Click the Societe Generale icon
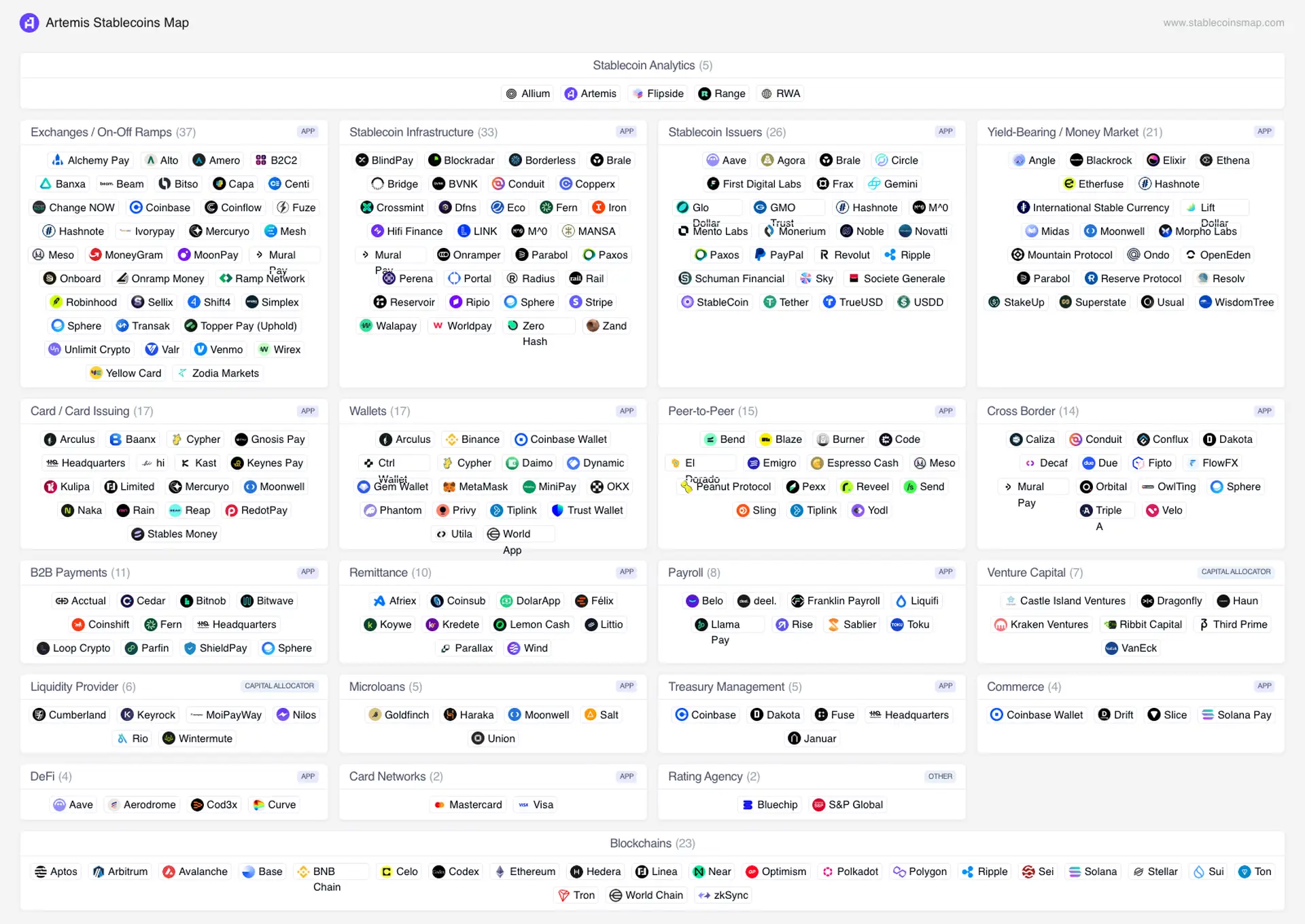Screen dimensions: 1305x924 (854, 279)
